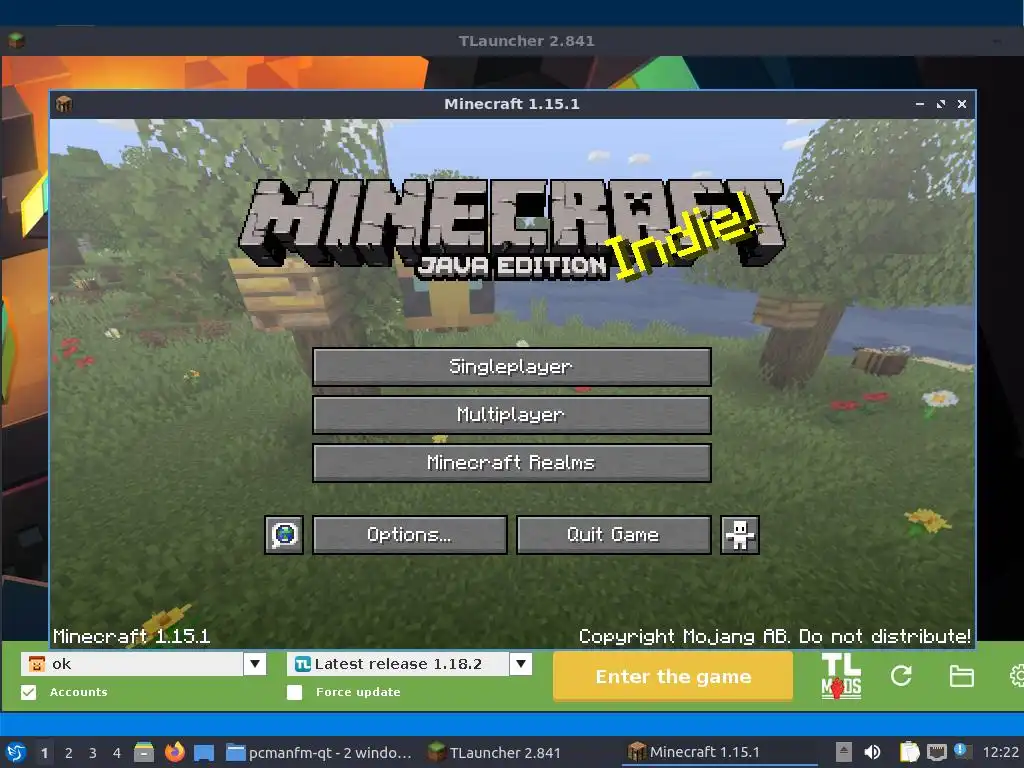The width and height of the screenshot is (1024, 768).
Task: Open the TL Mods icon in TLauncher
Action: tap(840, 677)
